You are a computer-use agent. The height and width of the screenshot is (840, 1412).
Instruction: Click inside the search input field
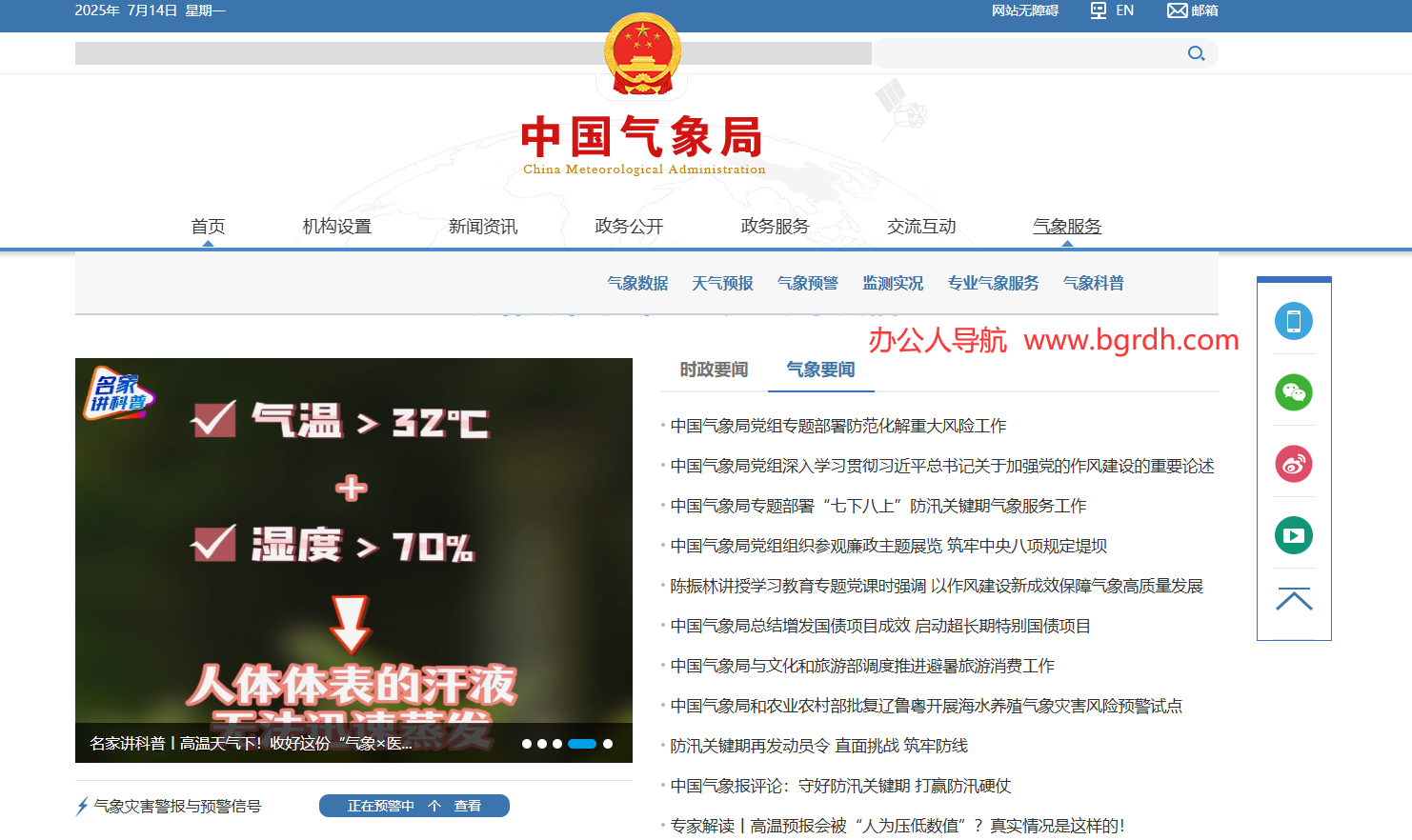(x=1029, y=53)
